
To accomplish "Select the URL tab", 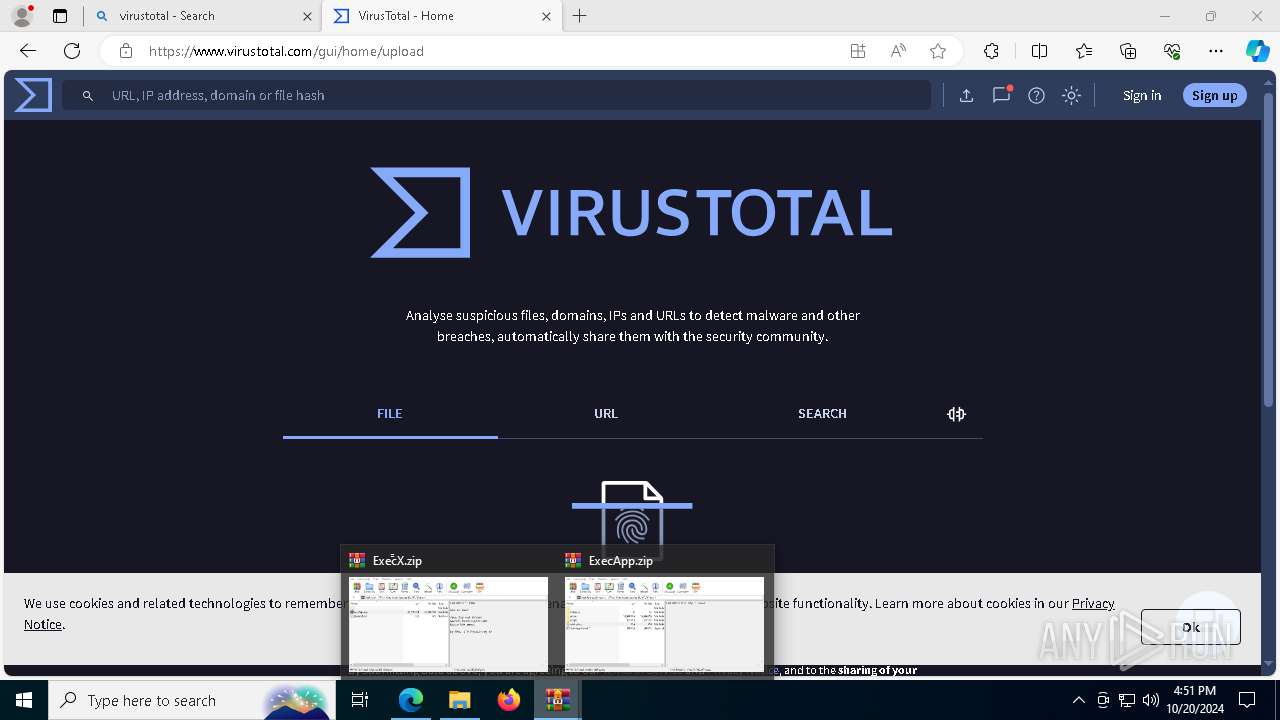I will pos(606,413).
